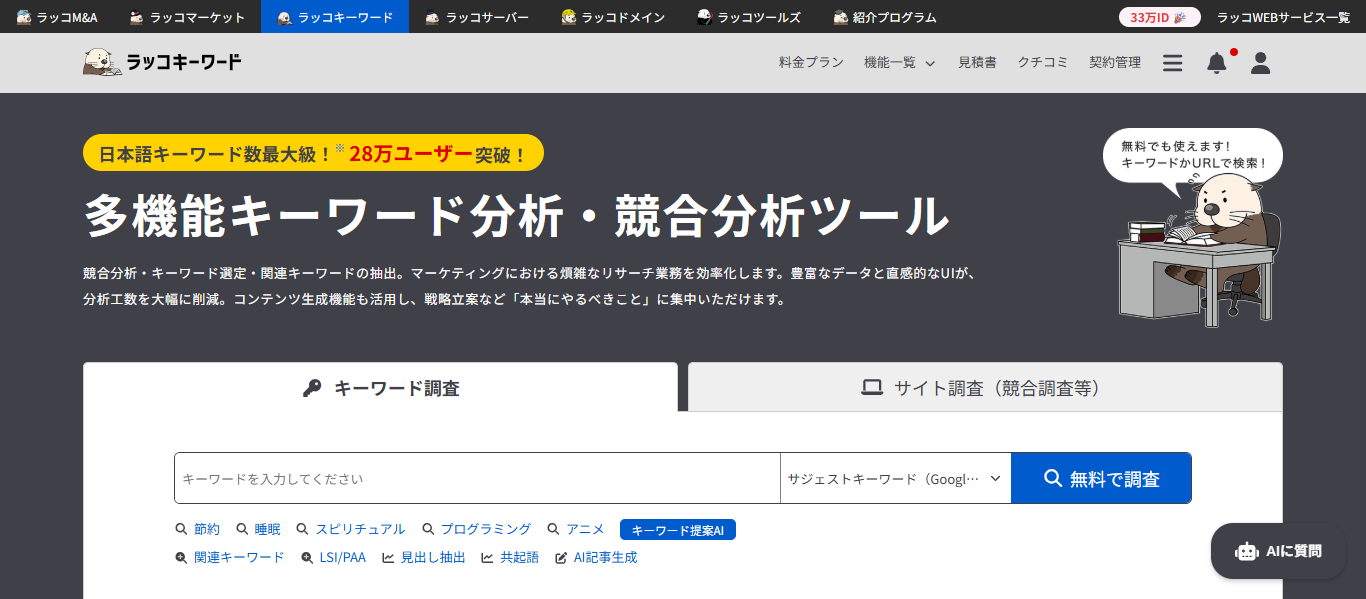This screenshot has height=599, width=1366.
Task: Open the AIに質問 chat widget
Action: [x=1278, y=551]
